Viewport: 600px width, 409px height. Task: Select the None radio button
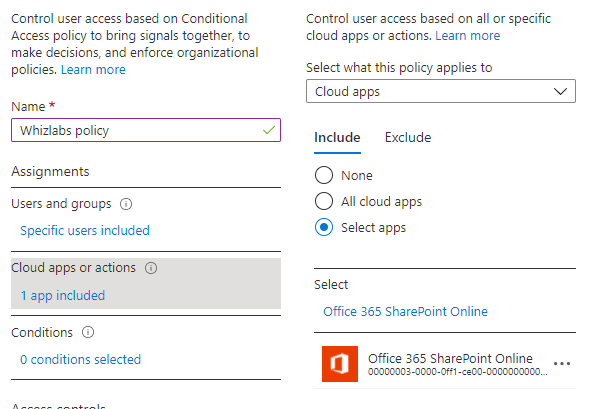[324, 175]
